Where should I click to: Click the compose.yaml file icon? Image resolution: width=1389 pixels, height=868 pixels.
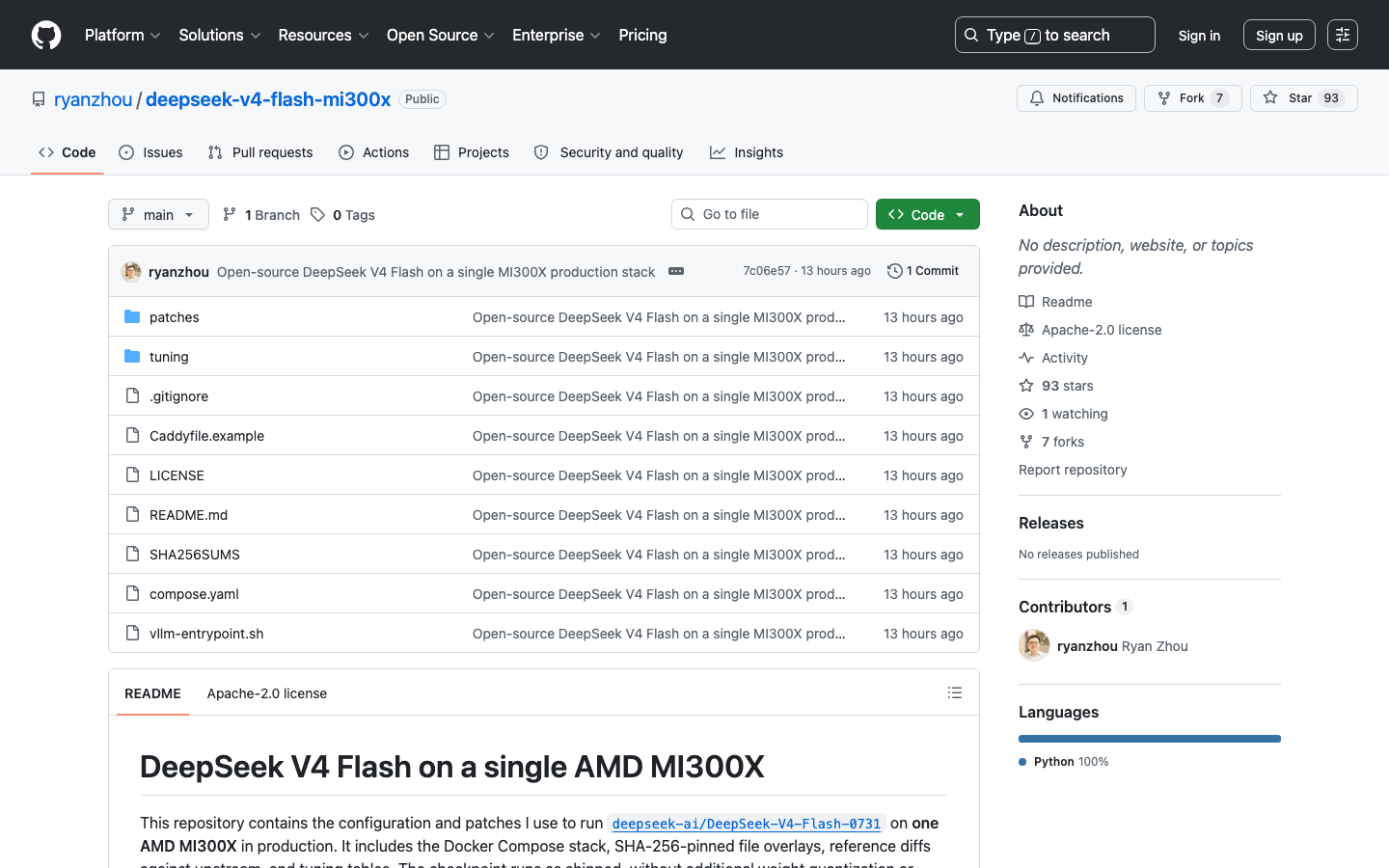132,594
